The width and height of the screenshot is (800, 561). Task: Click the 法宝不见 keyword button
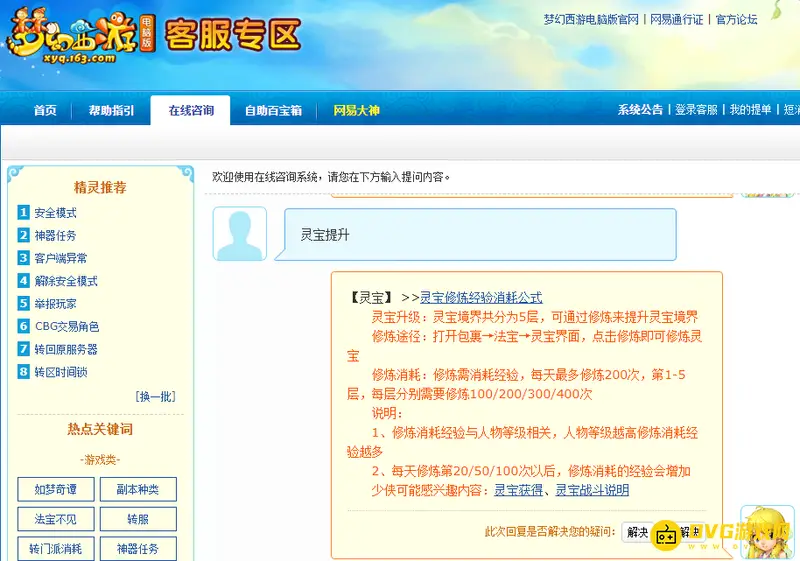(x=56, y=519)
